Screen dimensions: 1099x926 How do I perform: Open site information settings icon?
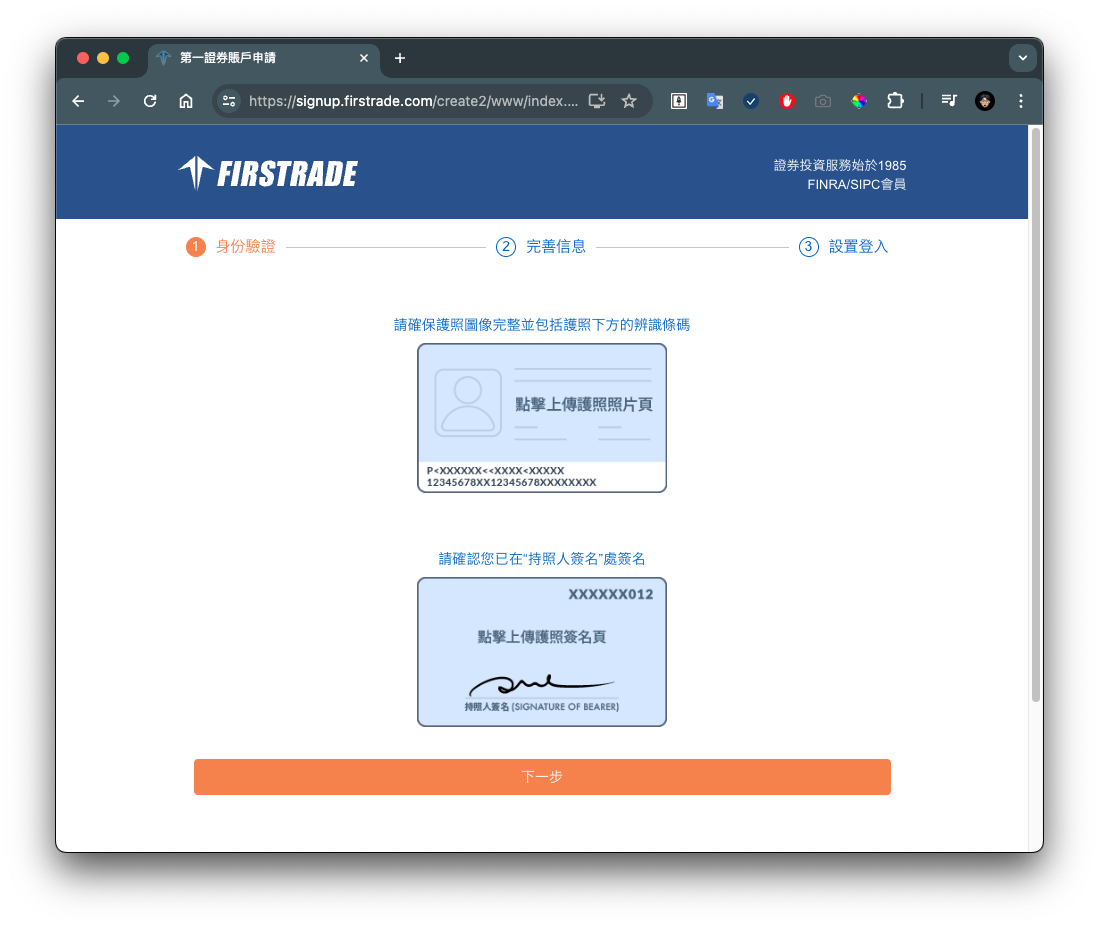[x=230, y=101]
